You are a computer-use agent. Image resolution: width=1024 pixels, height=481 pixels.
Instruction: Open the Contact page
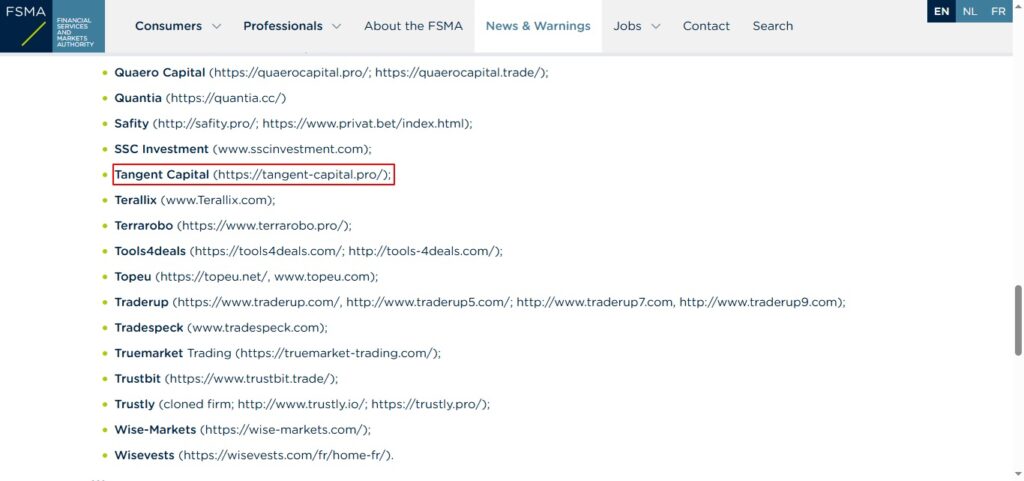706,26
